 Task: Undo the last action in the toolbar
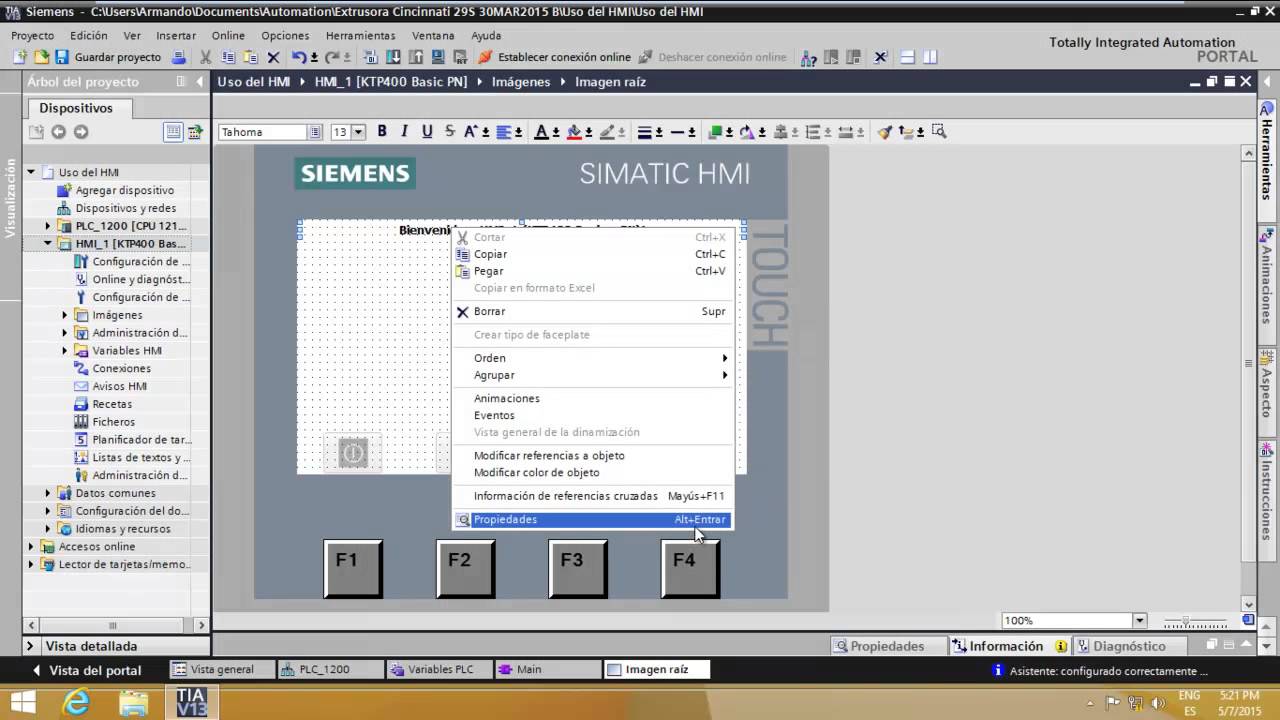299,57
